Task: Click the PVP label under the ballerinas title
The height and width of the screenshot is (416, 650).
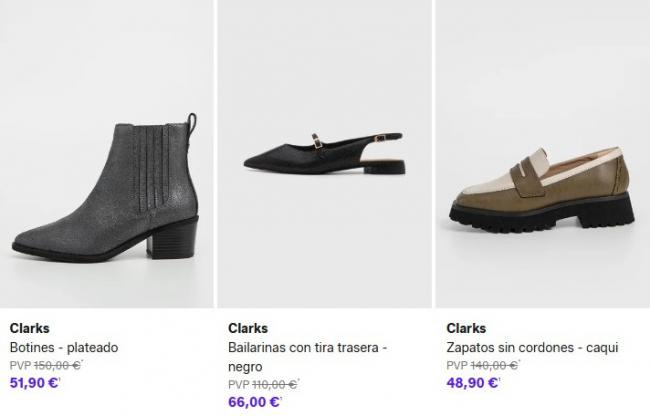Action: click(237, 384)
